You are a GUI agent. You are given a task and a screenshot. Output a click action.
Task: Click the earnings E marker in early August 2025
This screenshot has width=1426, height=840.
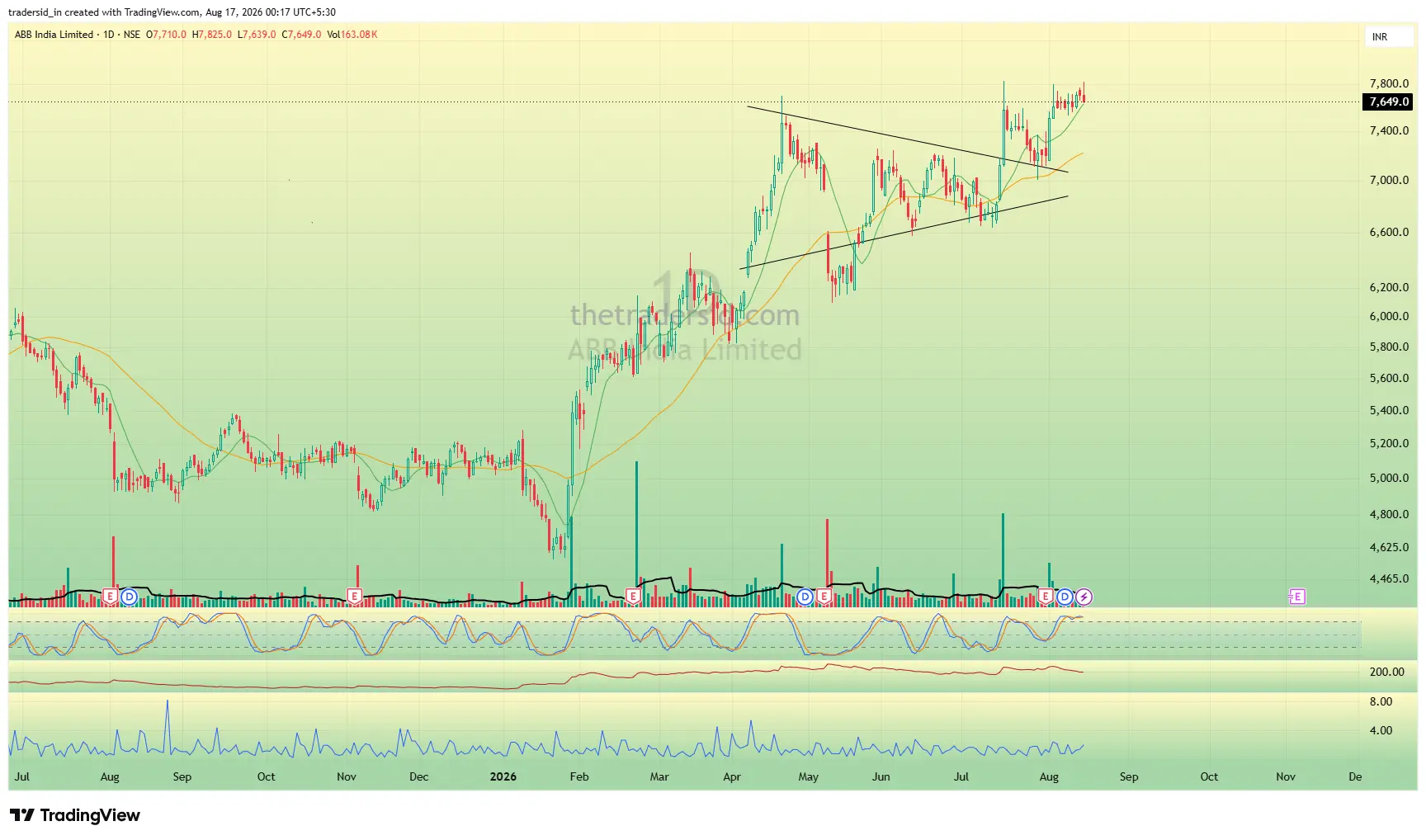[110, 596]
